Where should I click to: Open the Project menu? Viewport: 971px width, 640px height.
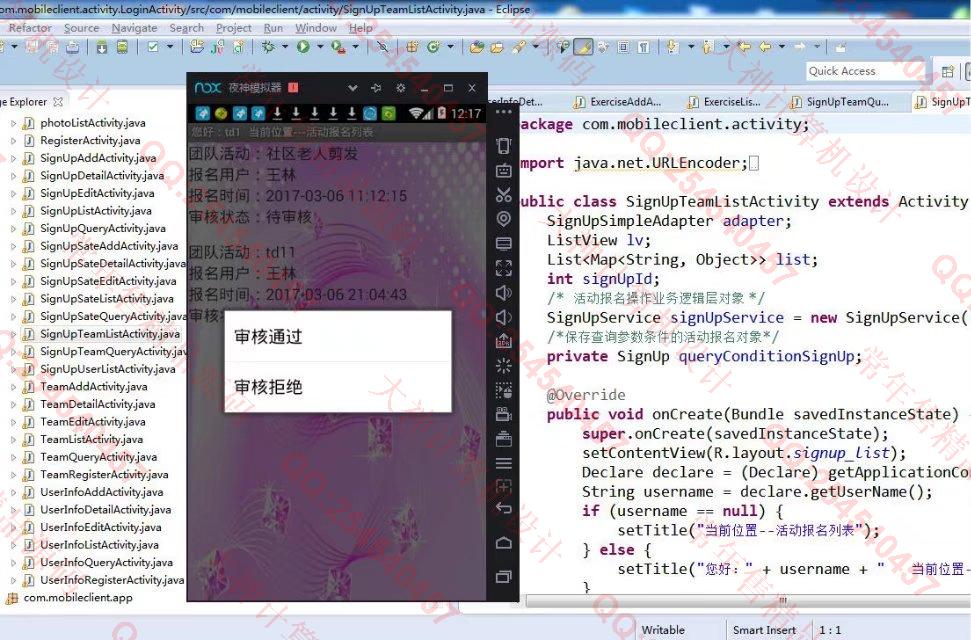[x=234, y=28]
